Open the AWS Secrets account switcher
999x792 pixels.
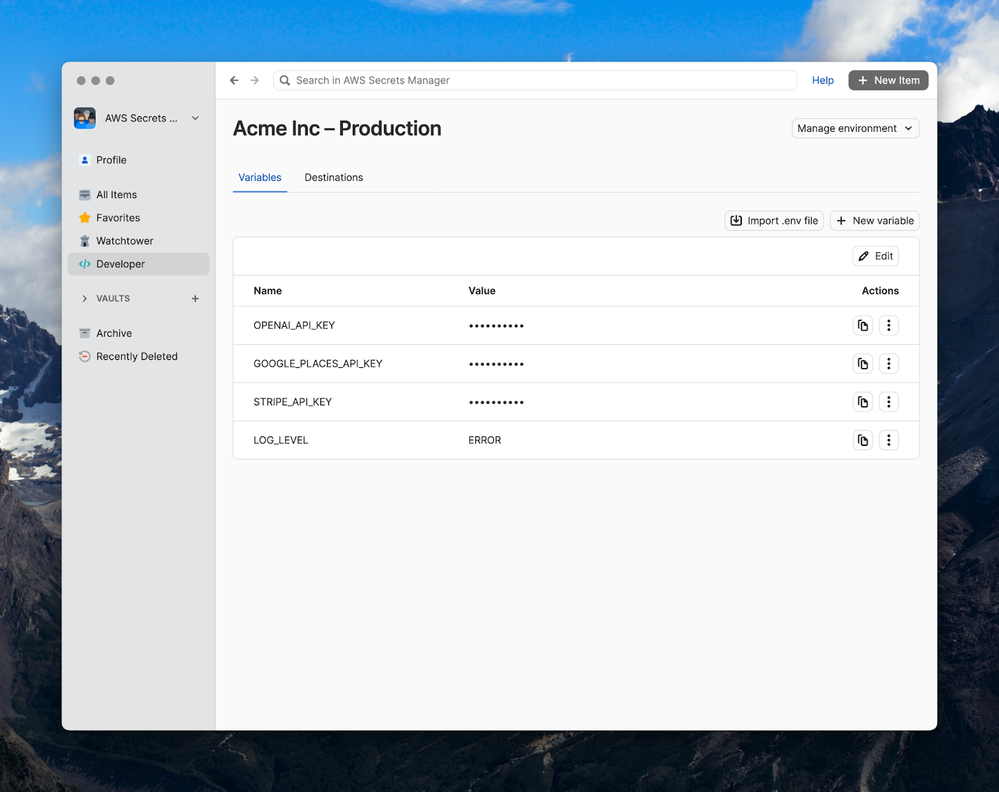(138, 118)
